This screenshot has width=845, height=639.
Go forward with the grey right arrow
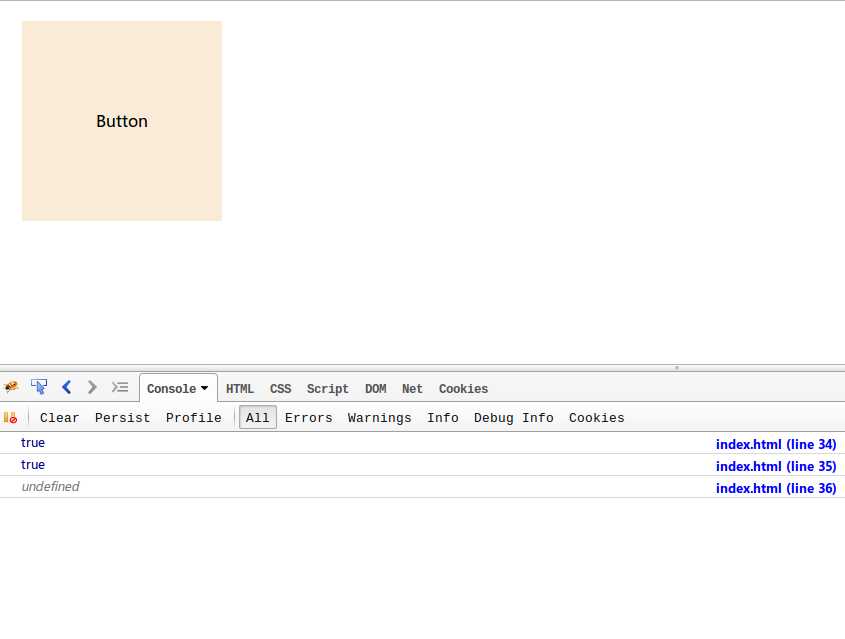click(92, 387)
